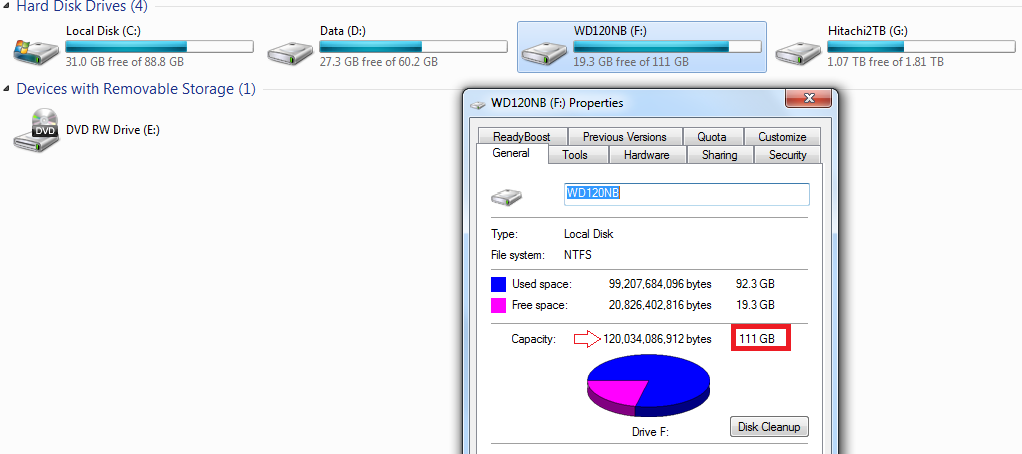Click the 'WD120NB (F:)' drive label

(610, 31)
